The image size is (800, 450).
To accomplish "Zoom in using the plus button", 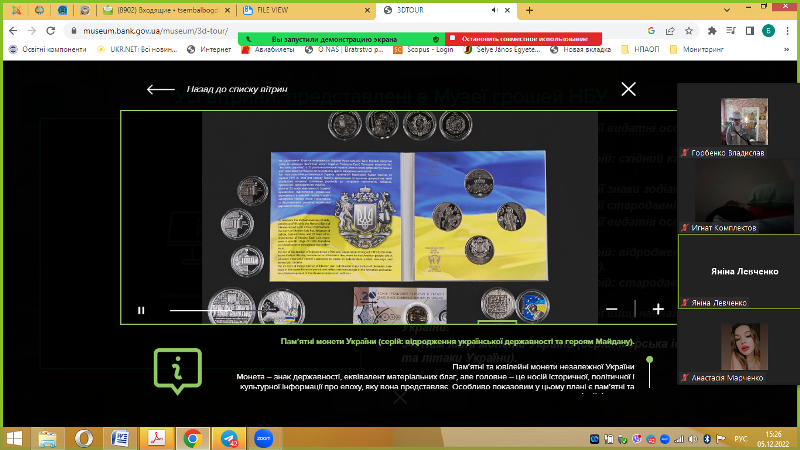I will click(658, 309).
